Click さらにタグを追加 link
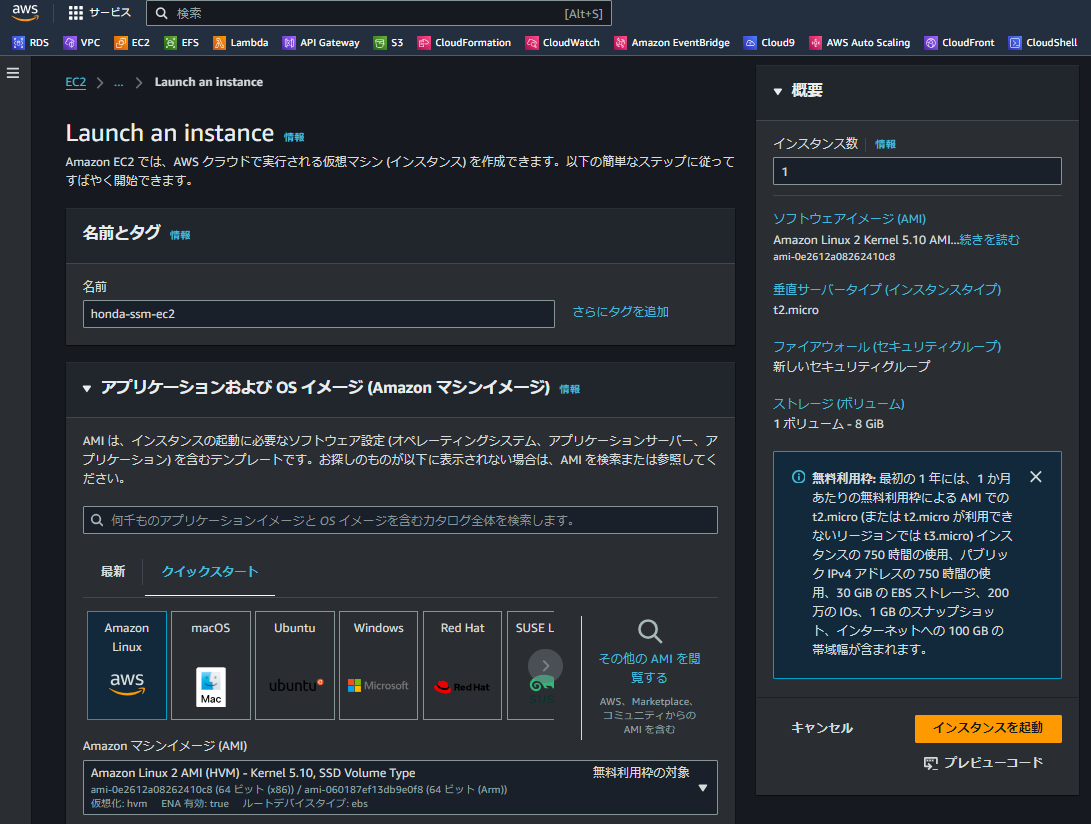 (620, 312)
